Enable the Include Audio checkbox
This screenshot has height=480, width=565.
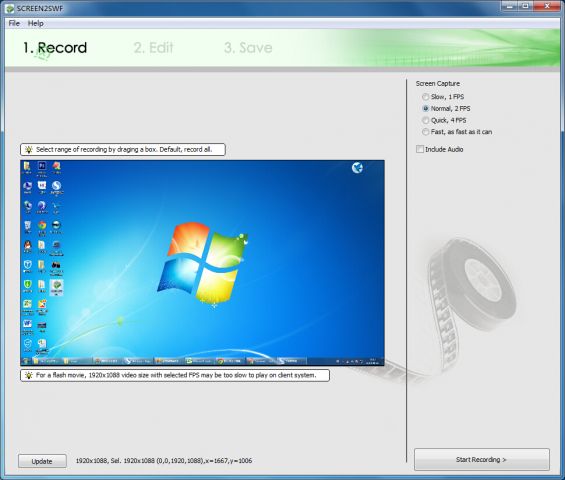(420, 149)
